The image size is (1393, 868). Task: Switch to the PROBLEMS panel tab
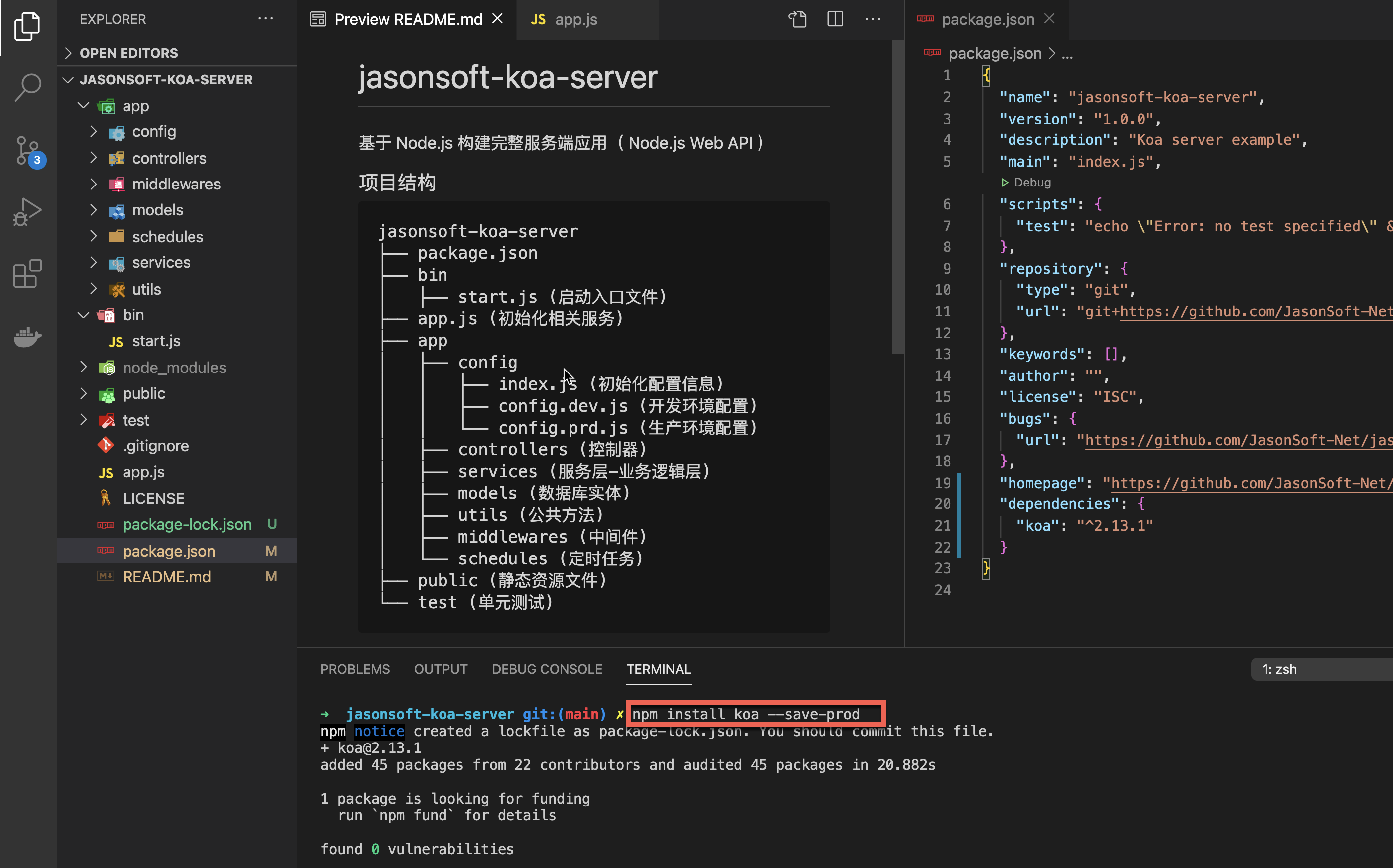pyautogui.click(x=355, y=669)
